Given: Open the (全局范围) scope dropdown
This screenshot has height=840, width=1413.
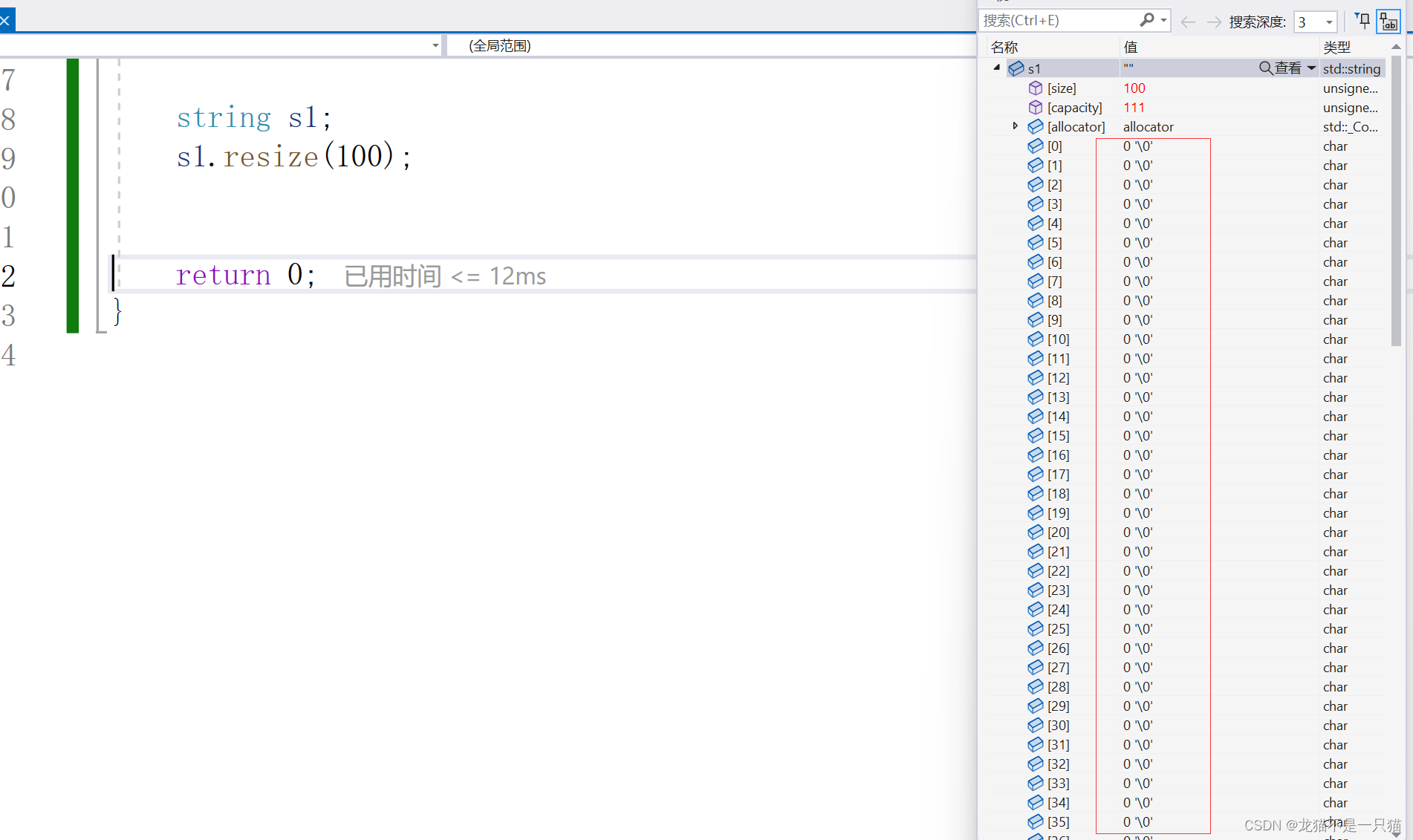Looking at the screenshot, I should [712, 45].
